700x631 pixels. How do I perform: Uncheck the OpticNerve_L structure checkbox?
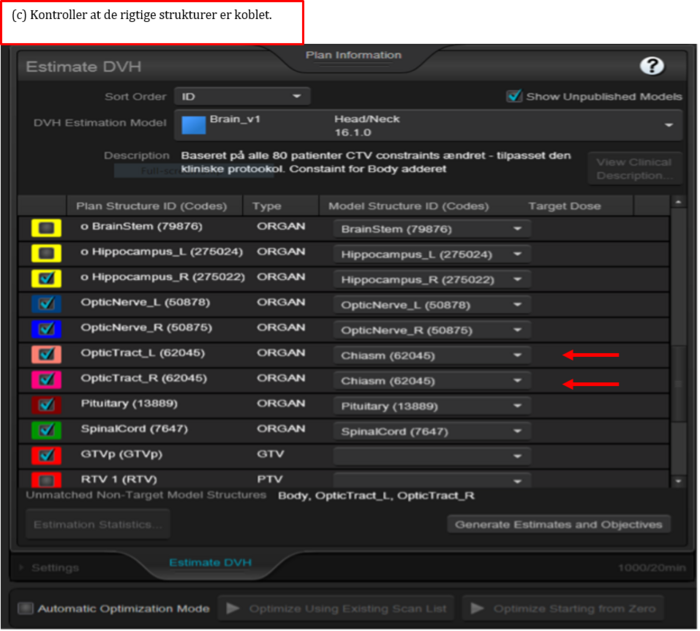point(45,304)
